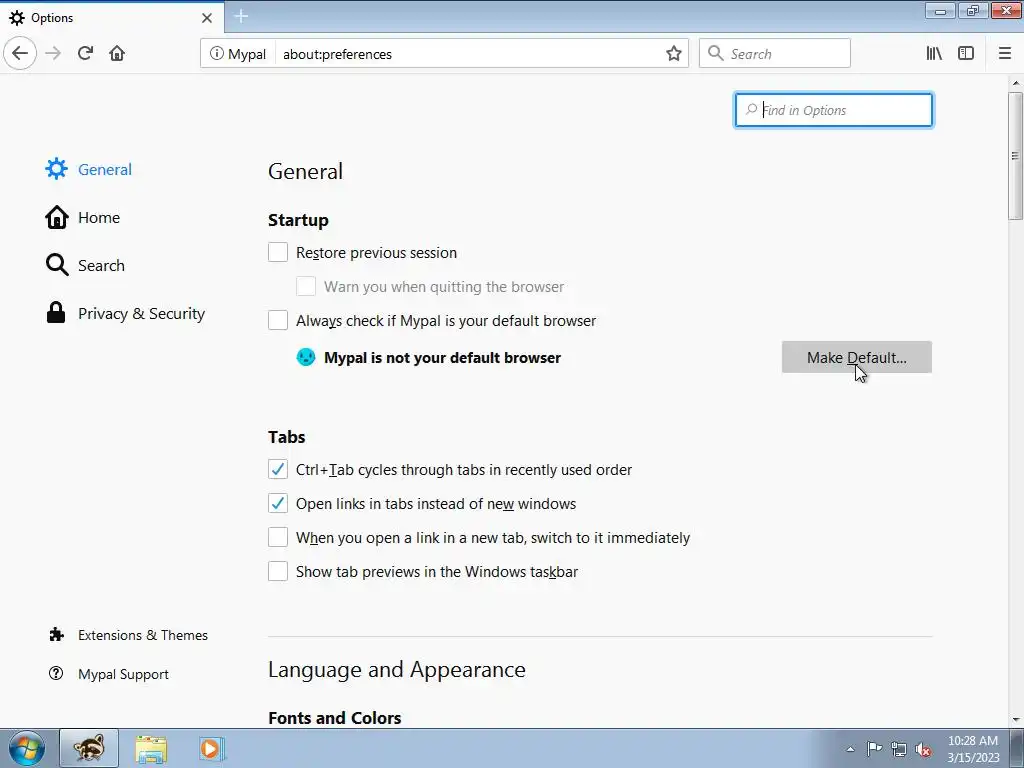Uncheck Ctrl+Tab cycles through tabs option

point(278,469)
